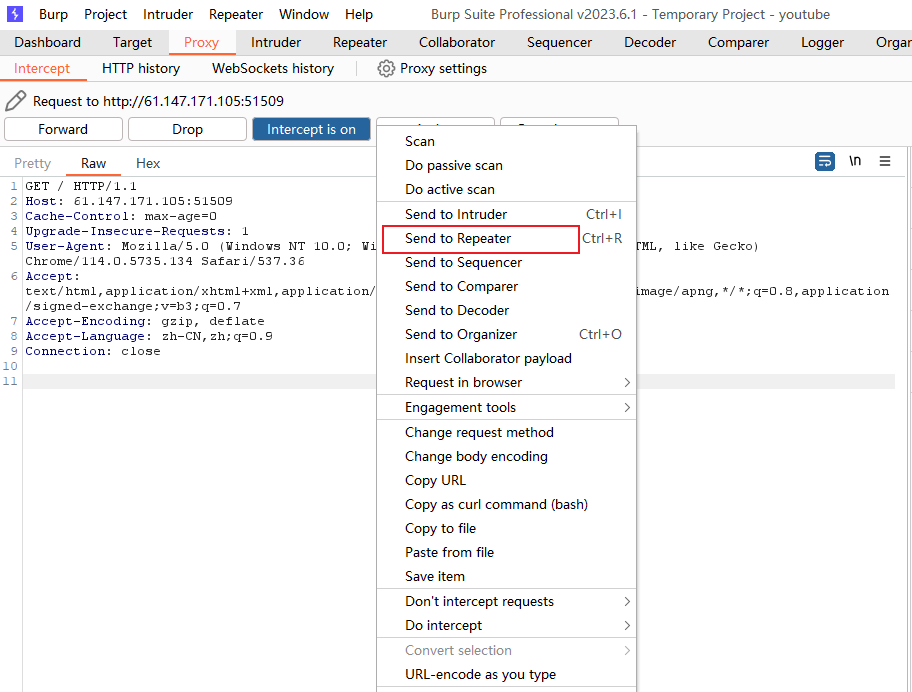Open the Help menu
912x692 pixels.
[358, 15]
